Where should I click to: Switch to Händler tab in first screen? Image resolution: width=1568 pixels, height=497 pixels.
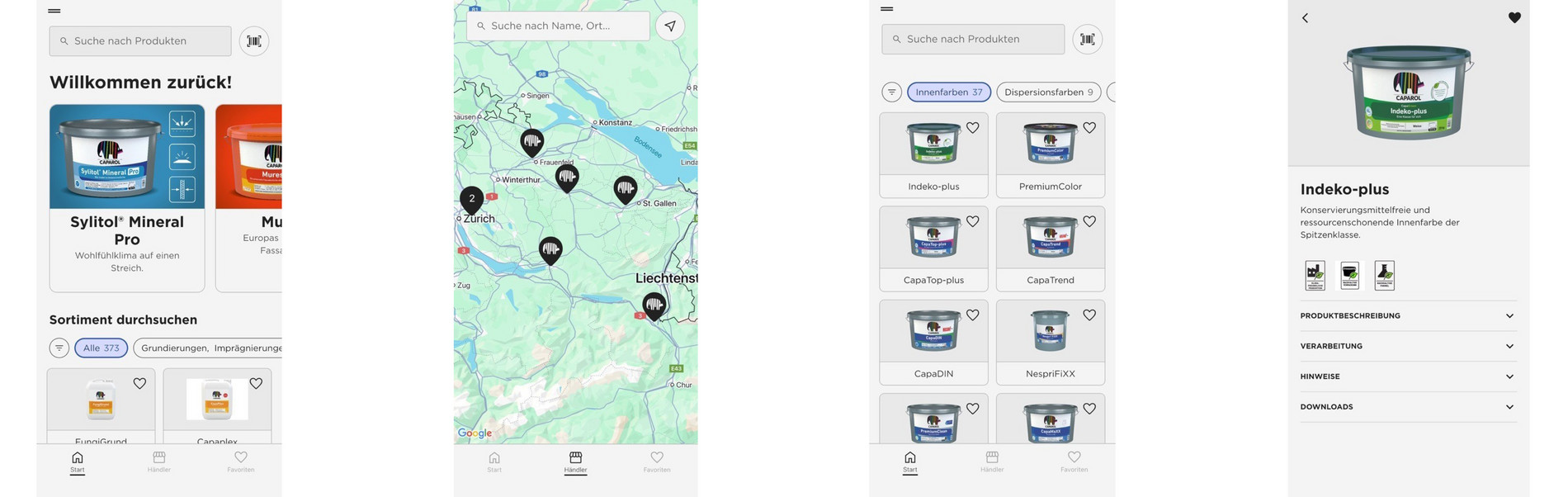pyautogui.click(x=159, y=462)
